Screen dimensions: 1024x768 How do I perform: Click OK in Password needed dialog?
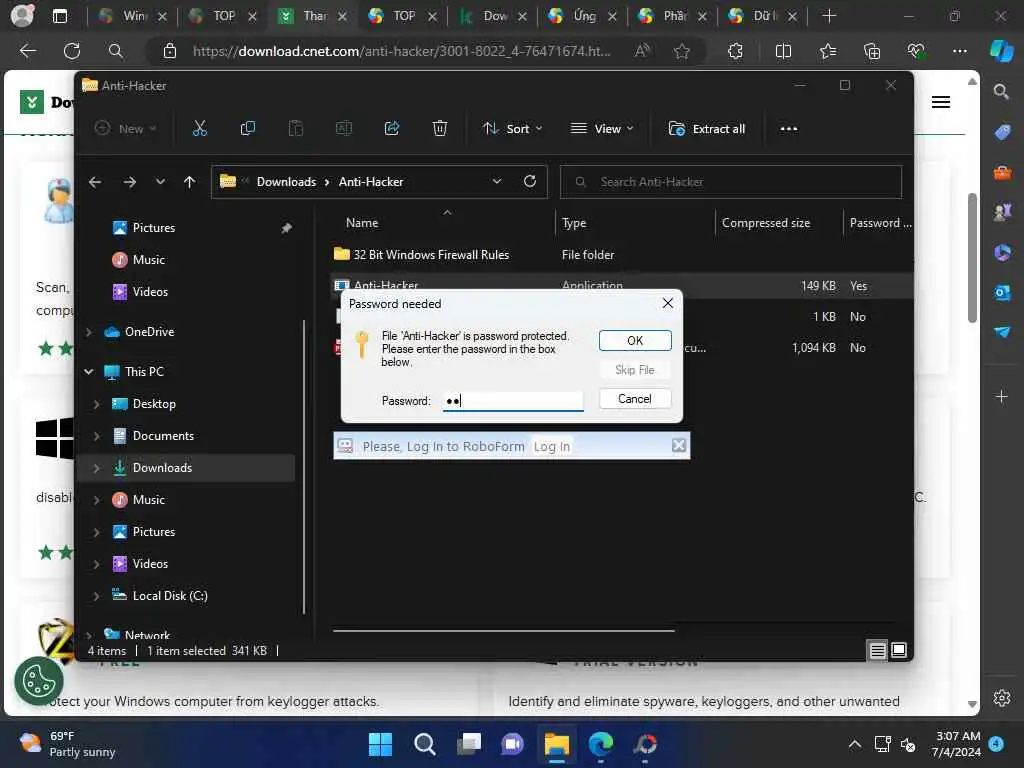635,340
